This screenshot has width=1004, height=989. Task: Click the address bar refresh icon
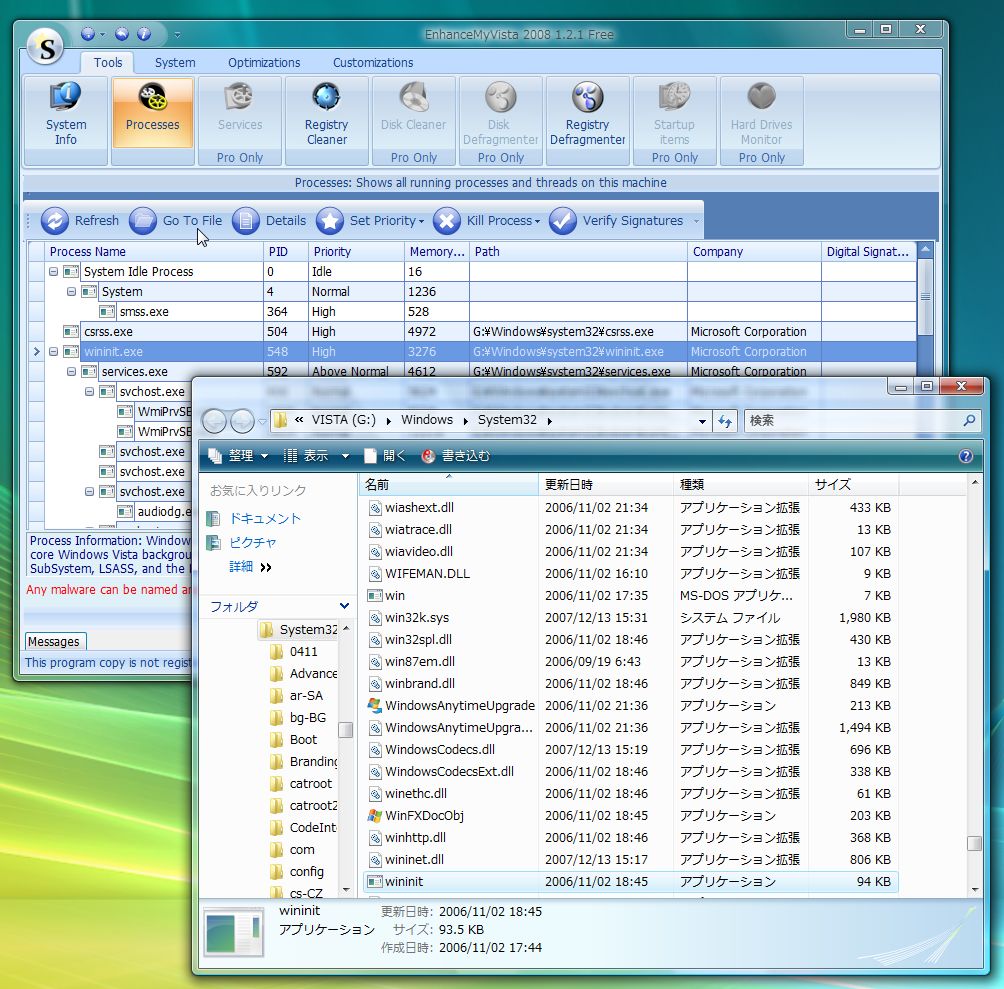[x=725, y=421]
